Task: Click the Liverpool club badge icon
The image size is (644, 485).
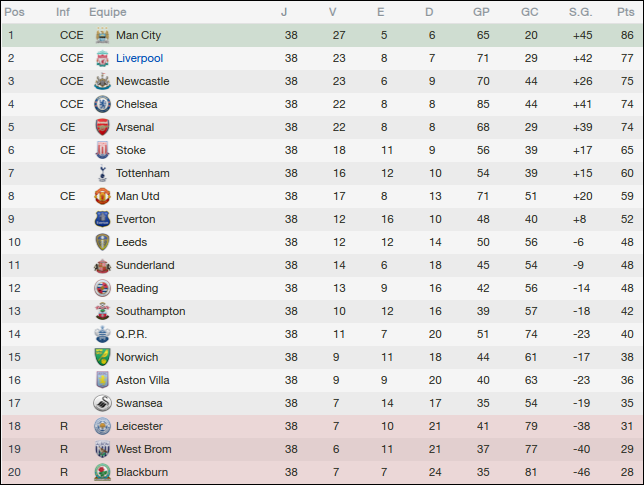Action: click(102, 58)
